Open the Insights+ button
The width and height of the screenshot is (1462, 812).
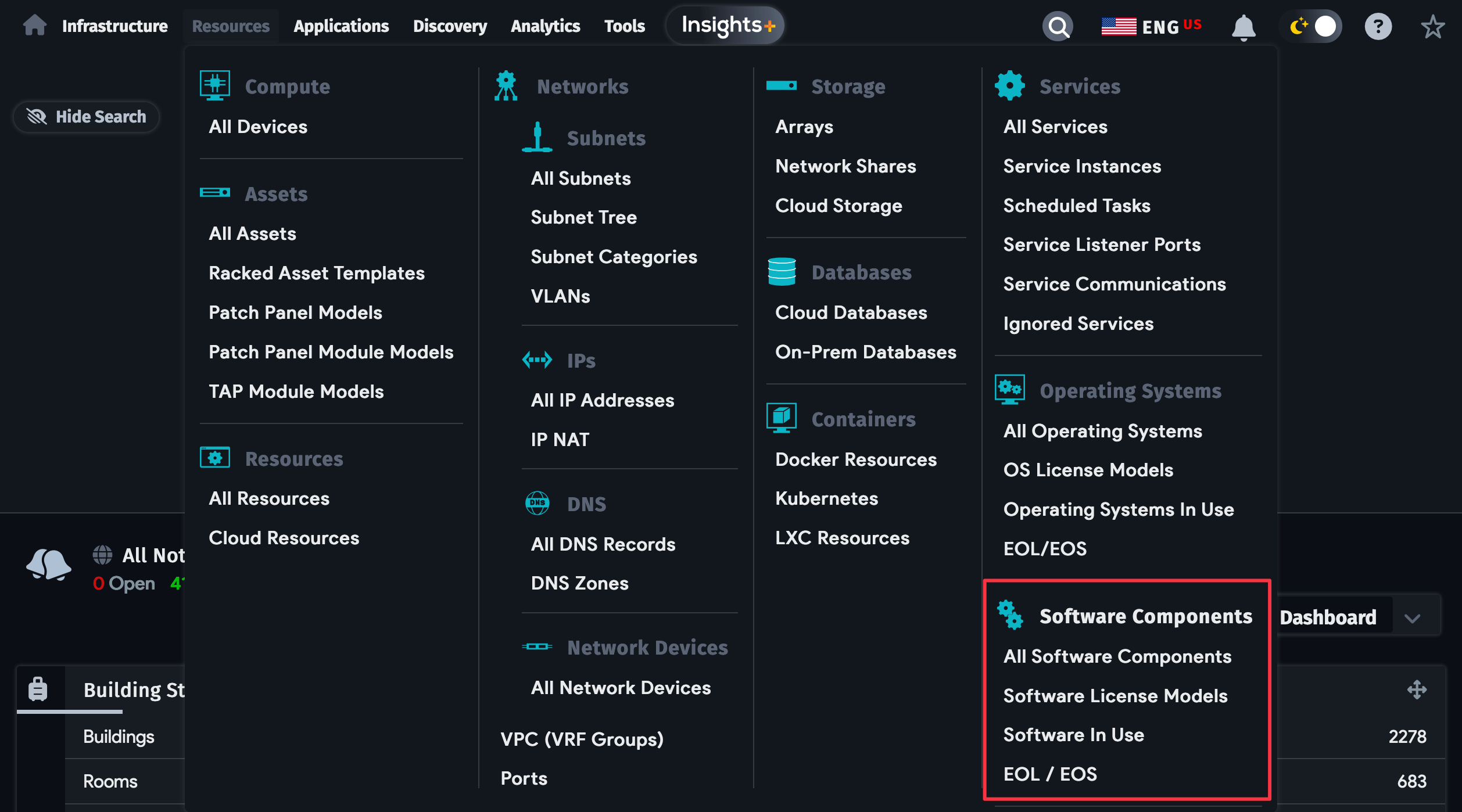click(x=725, y=26)
